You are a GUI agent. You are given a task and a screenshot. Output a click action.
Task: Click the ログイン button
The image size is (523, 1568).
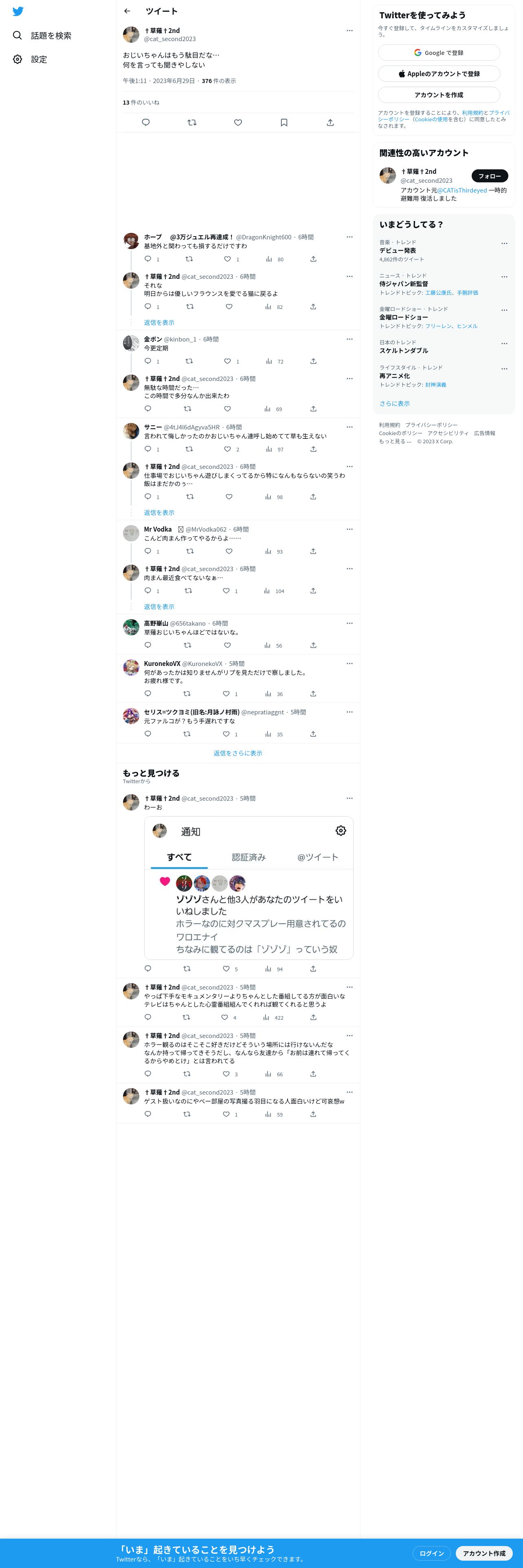pos(432,1553)
